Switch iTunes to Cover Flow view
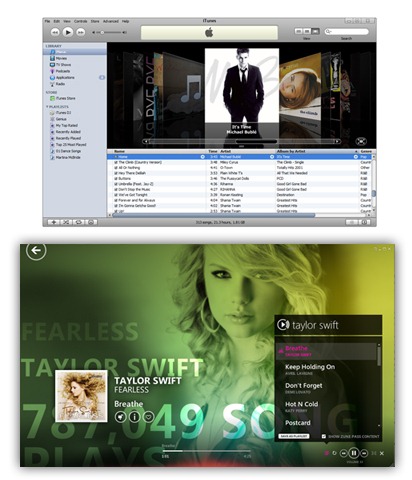 (315, 31)
